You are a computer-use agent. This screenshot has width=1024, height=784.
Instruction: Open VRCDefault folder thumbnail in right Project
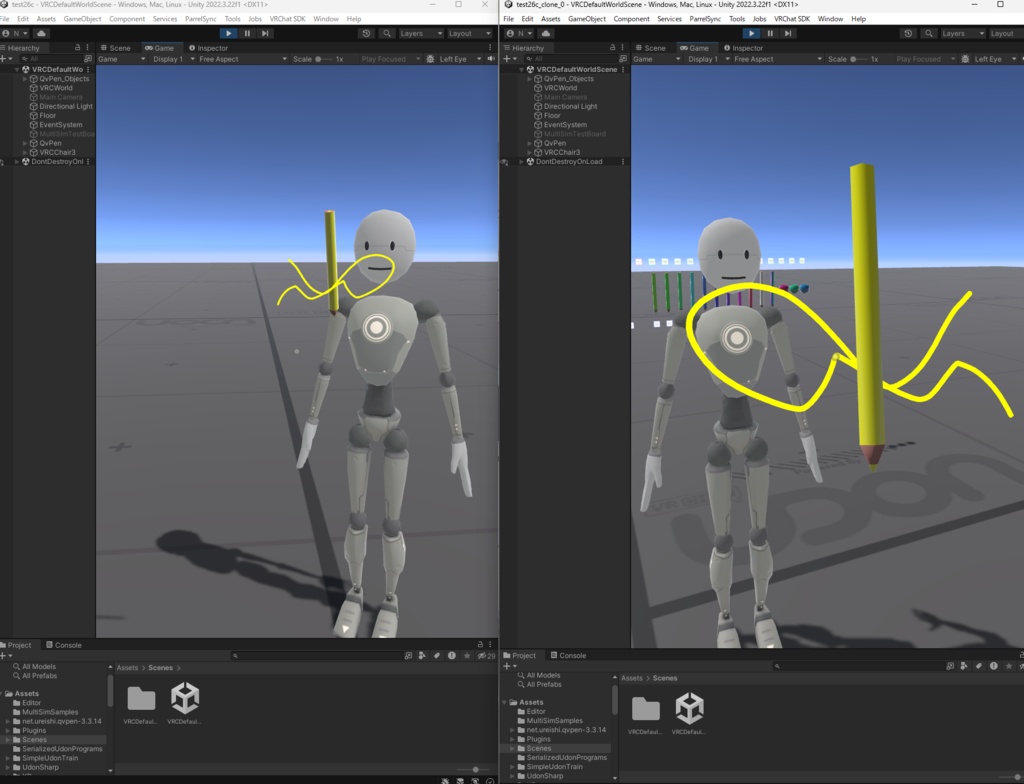coord(645,714)
